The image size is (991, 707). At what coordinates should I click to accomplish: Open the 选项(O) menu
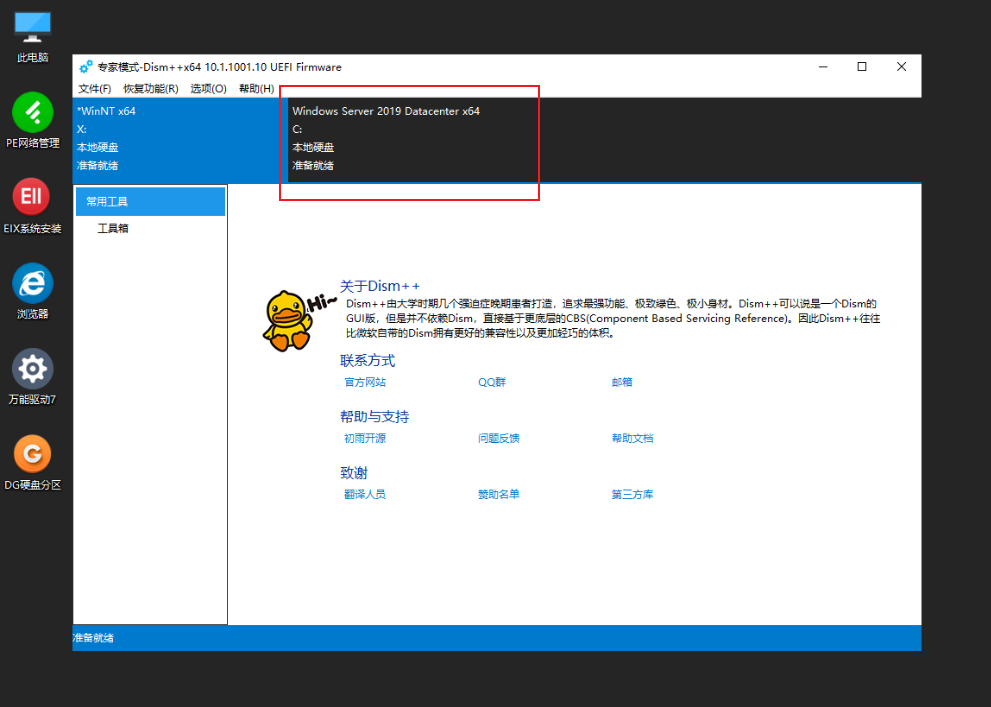(x=209, y=88)
